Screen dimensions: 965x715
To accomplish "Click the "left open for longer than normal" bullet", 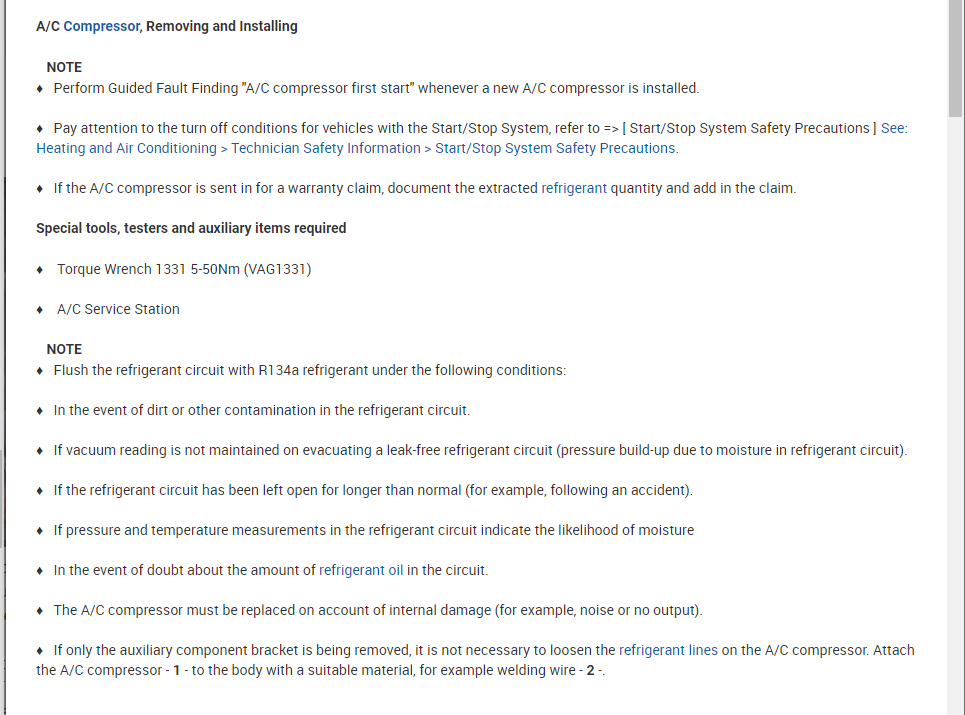I will pyautogui.click(x=373, y=490).
